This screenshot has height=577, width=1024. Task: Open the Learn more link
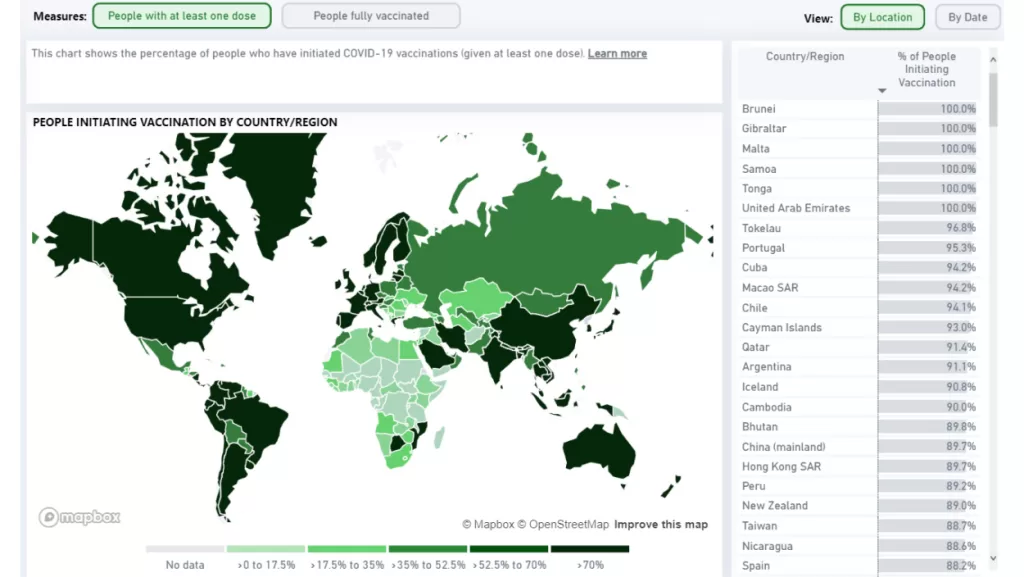pos(617,53)
